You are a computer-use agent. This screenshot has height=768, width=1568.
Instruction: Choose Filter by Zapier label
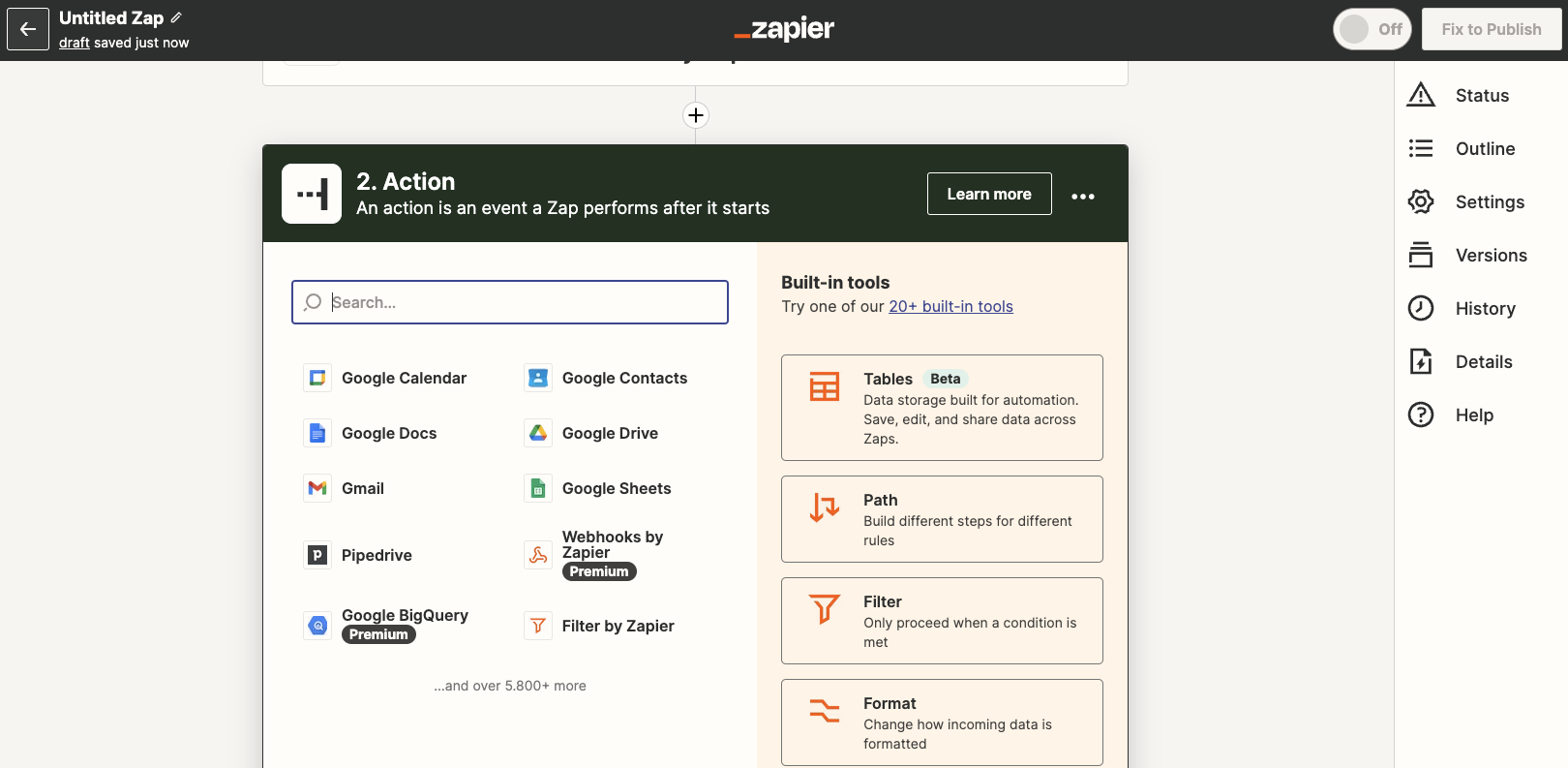coord(618,626)
